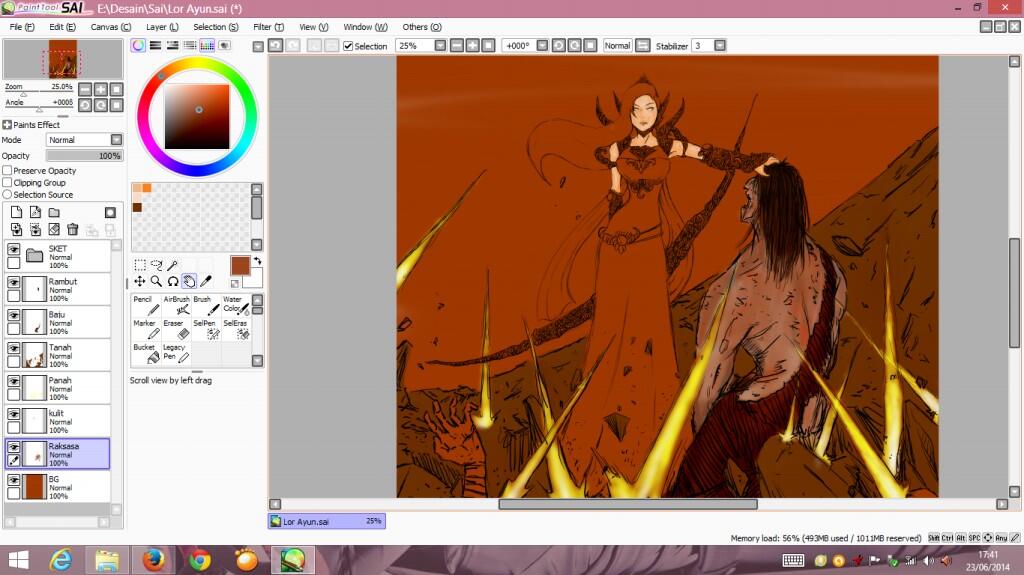
Task: Click the Eyedropper color picker tool
Action: tap(205, 282)
